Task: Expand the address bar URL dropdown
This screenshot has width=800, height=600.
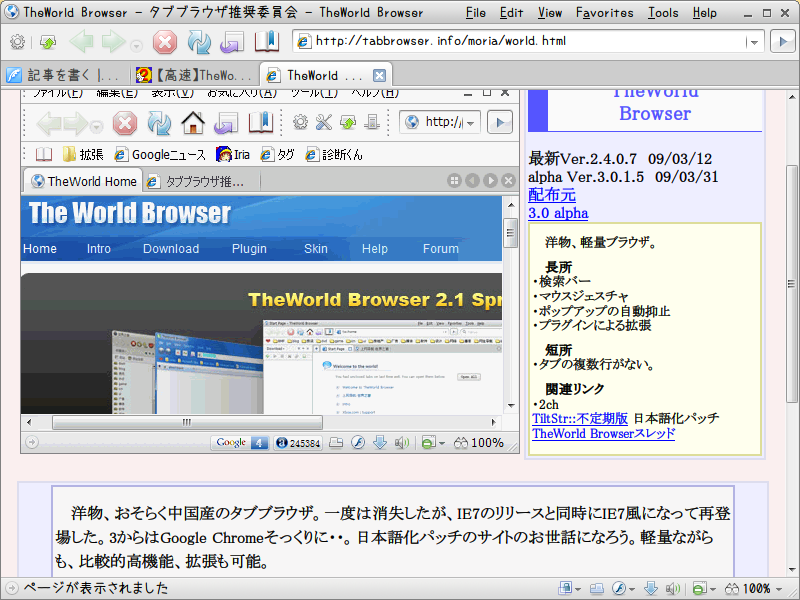Action: coord(754,42)
